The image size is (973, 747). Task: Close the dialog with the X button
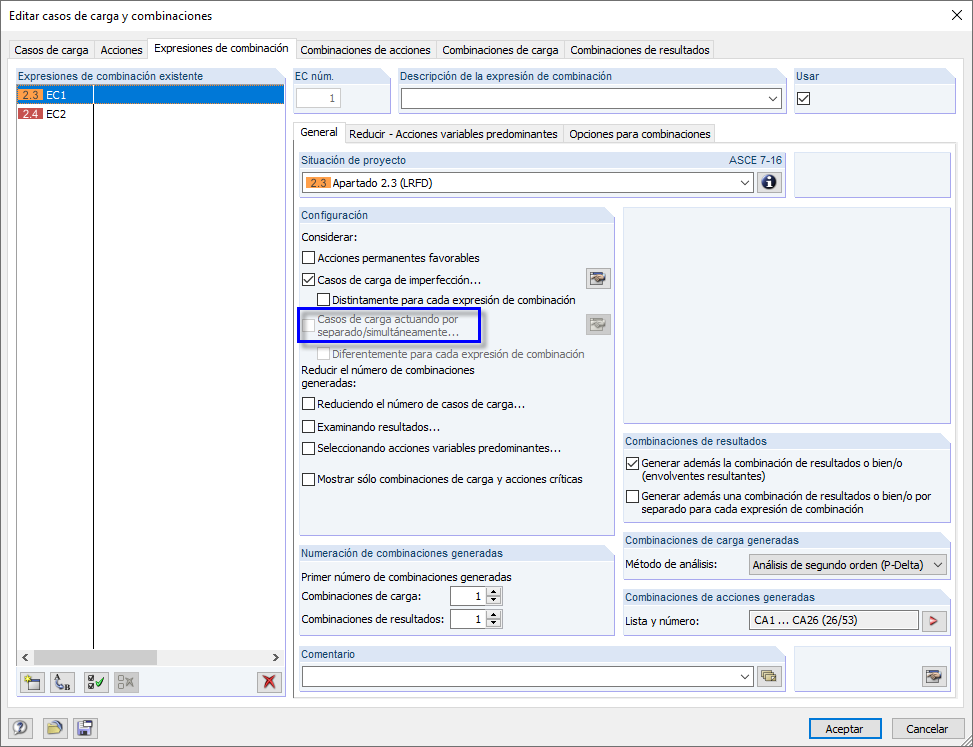coord(957,16)
